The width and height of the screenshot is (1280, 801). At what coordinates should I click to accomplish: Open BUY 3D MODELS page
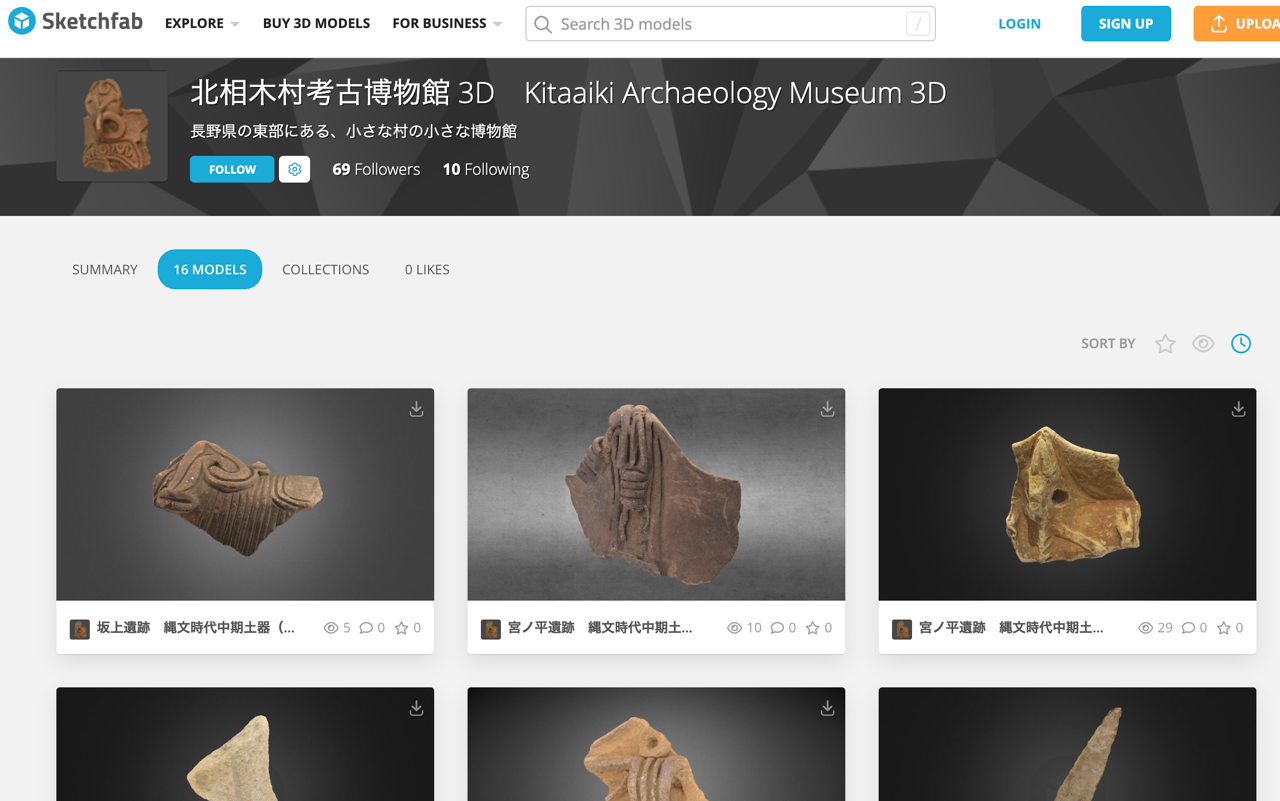pyautogui.click(x=316, y=23)
